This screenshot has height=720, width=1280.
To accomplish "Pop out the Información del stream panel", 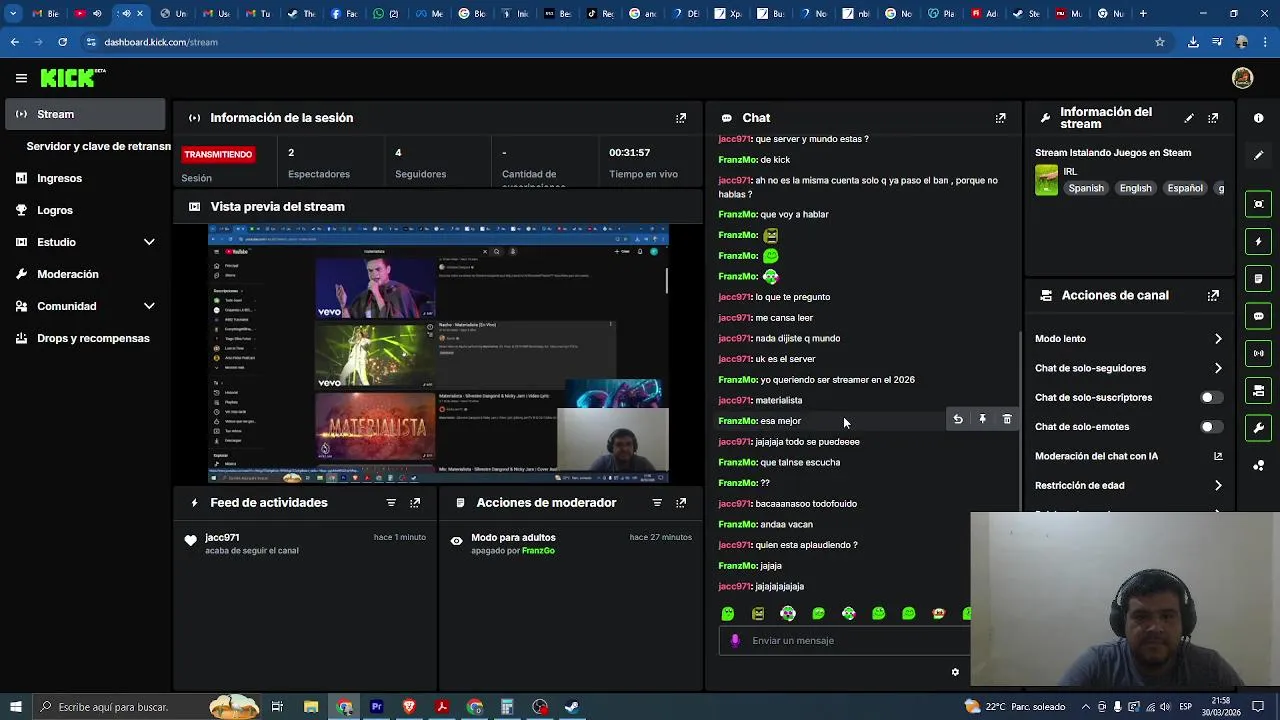I will 1213,118.
